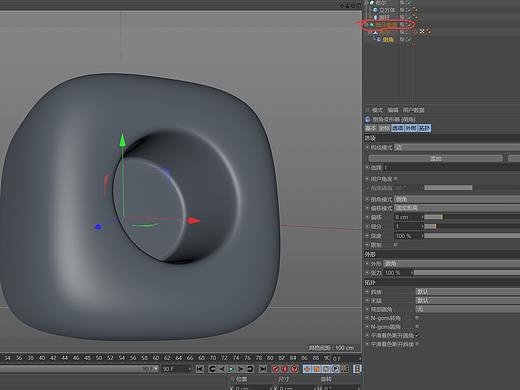Toggle position keyframe recording icon
Image resolution: width=520 pixels, height=390 pixels.
tap(307, 369)
